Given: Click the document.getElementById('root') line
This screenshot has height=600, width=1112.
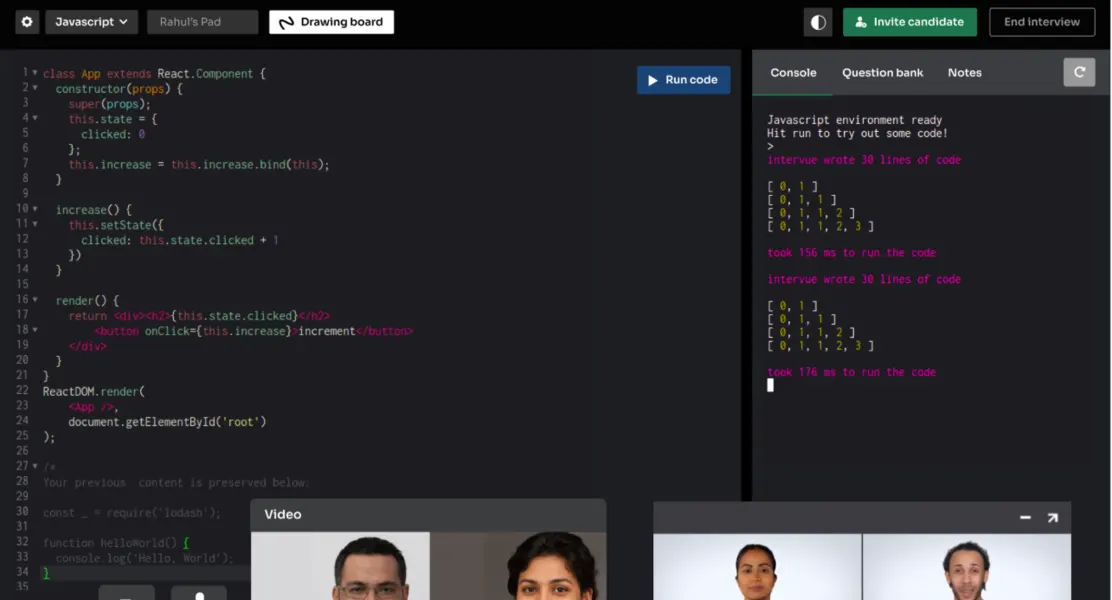Looking at the screenshot, I should click(x=167, y=422).
